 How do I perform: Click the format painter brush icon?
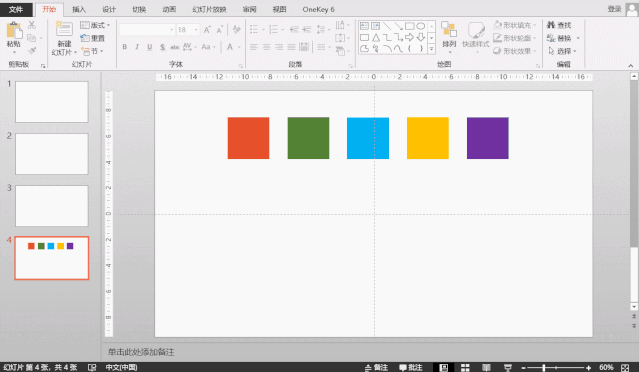click(32, 51)
